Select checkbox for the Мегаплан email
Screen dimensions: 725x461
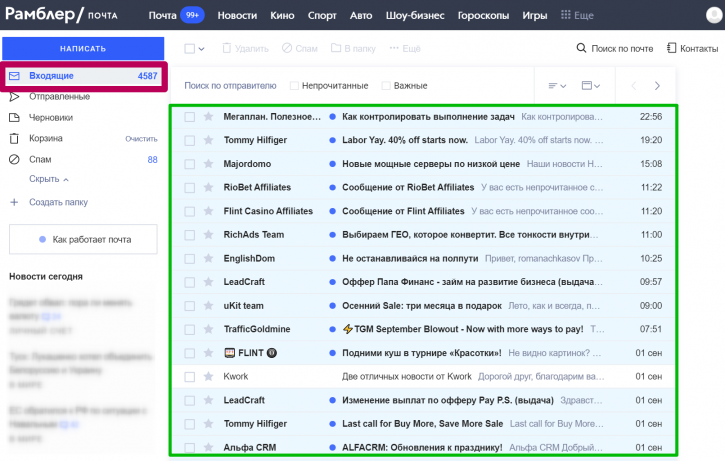(x=190, y=117)
